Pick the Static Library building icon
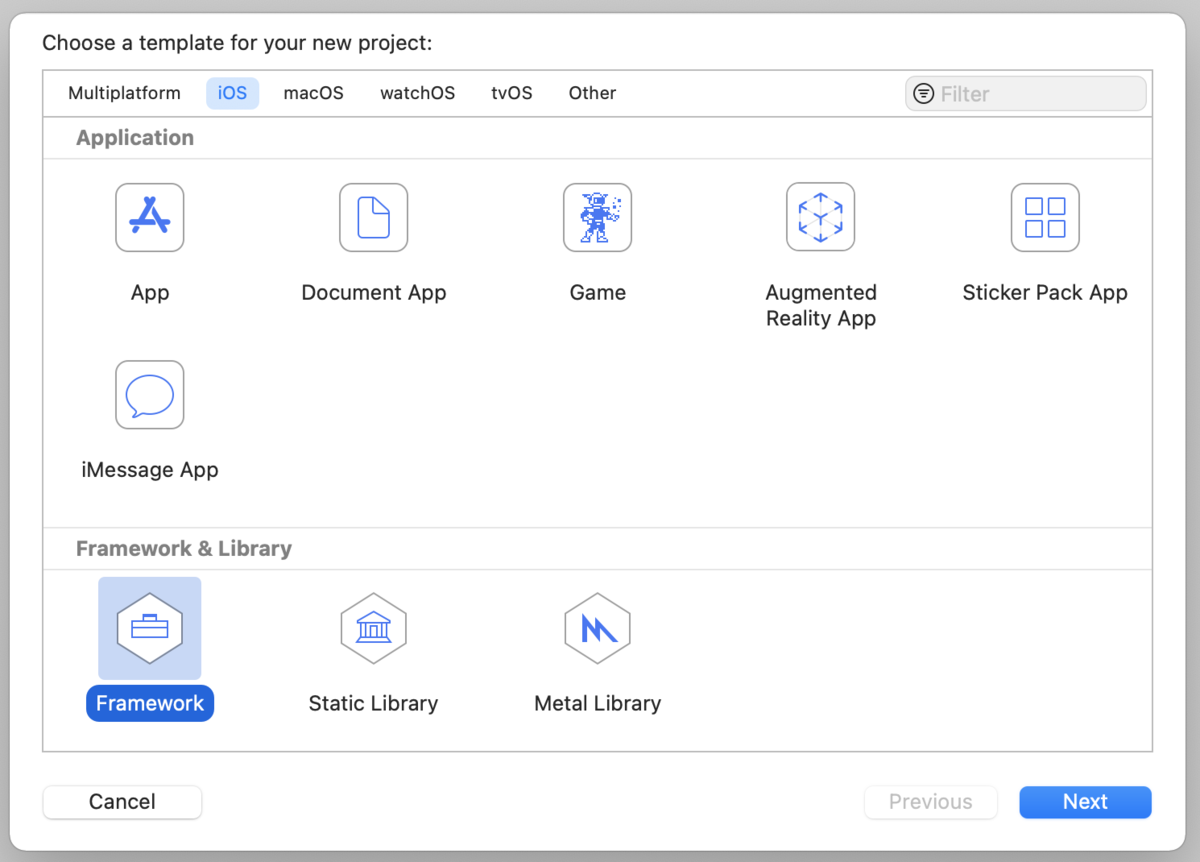This screenshot has width=1200, height=862. pyautogui.click(x=374, y=628)
